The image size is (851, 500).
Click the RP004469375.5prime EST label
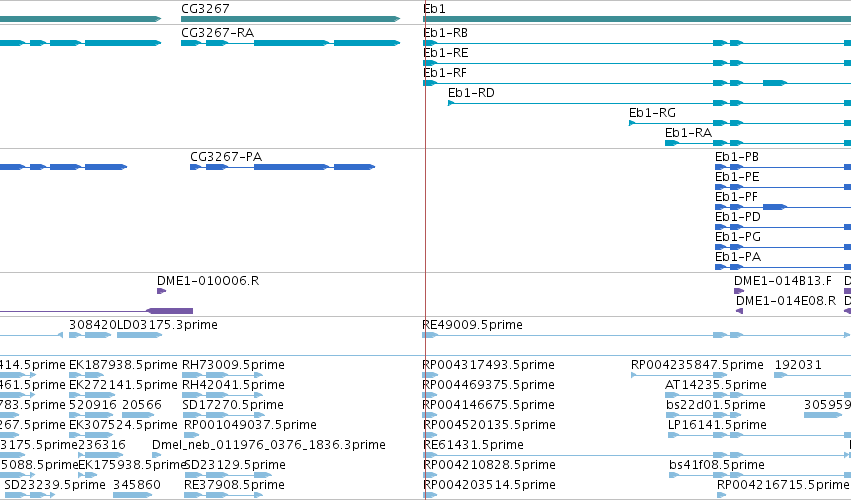488,385
